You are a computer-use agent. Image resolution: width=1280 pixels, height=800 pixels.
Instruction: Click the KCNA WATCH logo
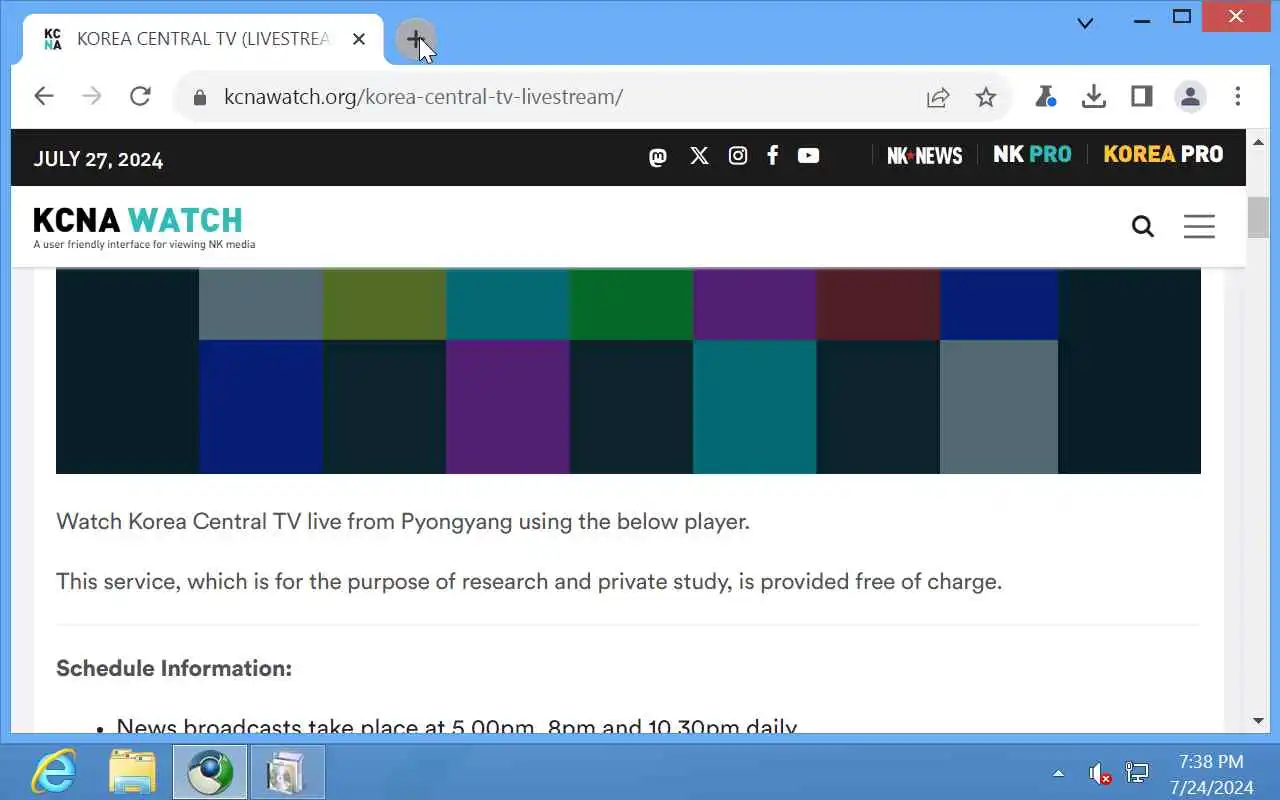tap(144, 227)
